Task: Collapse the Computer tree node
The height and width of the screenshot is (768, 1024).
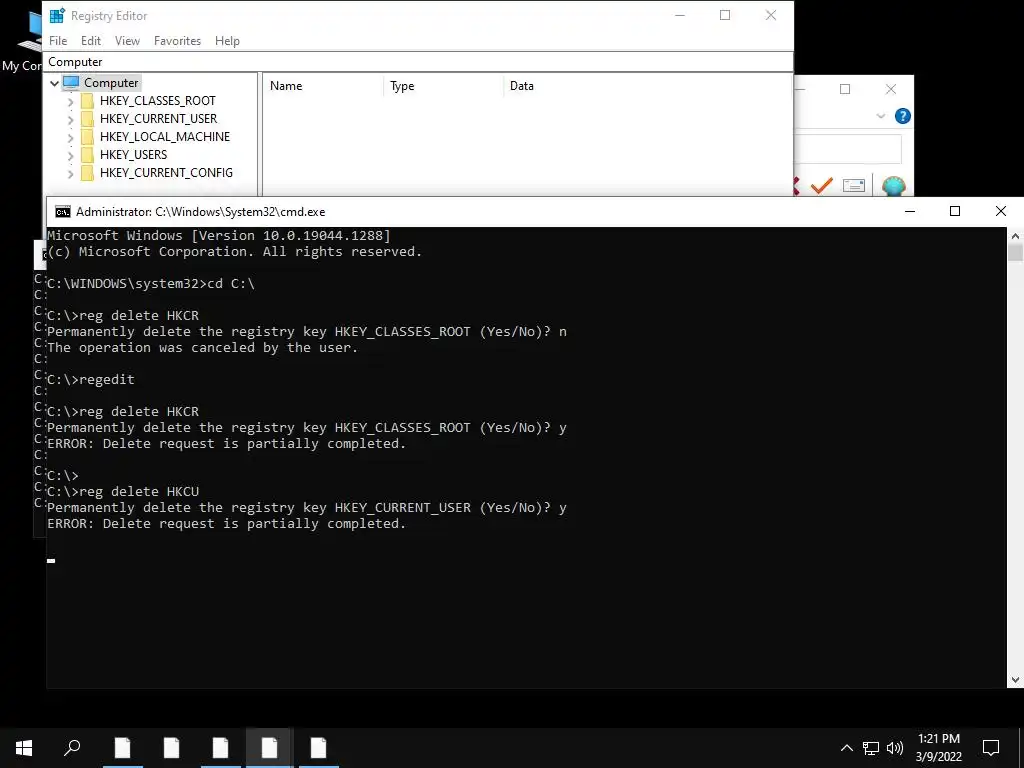Action: 54,83
